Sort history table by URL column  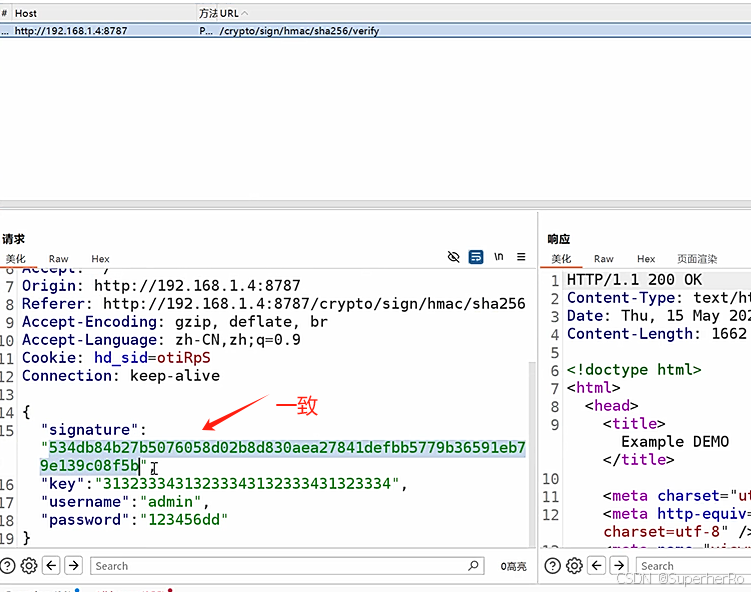click(234, 13)
